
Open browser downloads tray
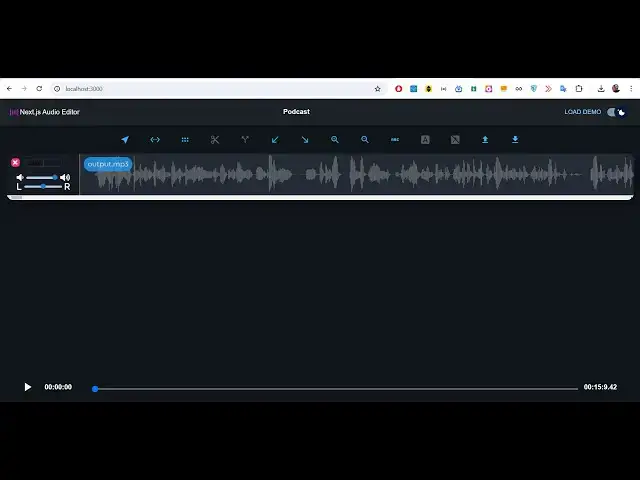point(601,89)
